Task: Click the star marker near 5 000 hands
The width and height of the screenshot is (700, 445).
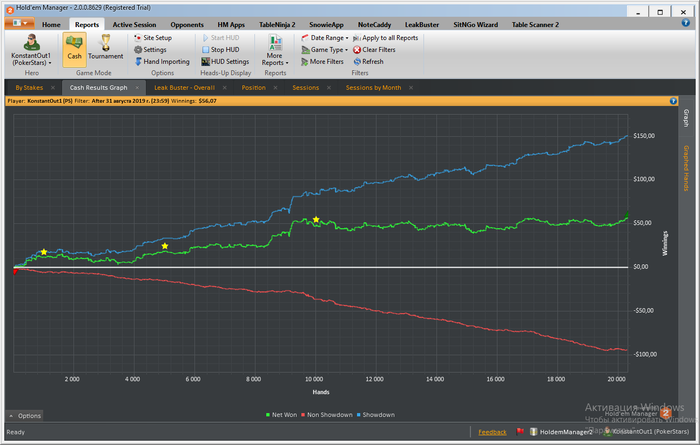Action: pos(165,246)
